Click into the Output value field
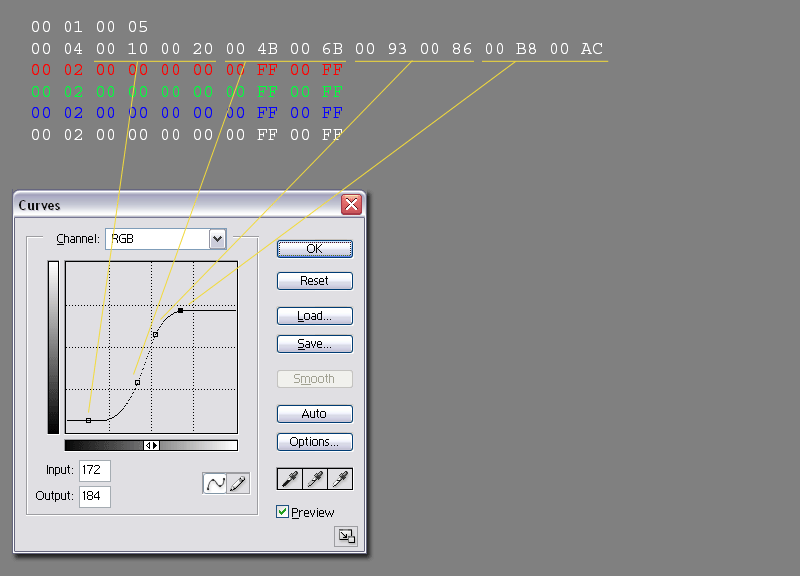The image size is (800, 576). click(95, 496)
